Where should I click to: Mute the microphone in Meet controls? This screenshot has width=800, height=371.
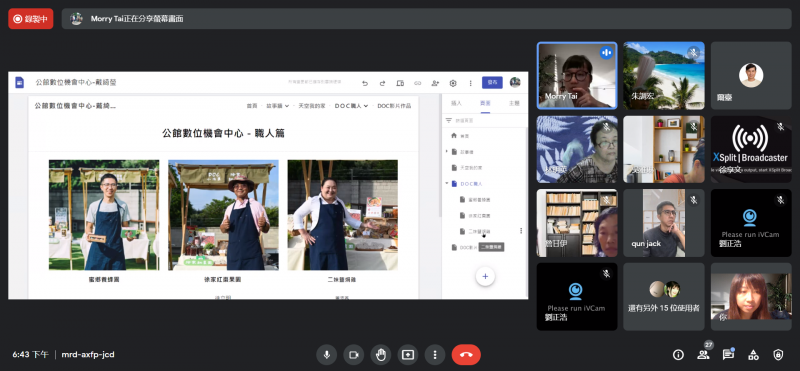tap(327, 355)
